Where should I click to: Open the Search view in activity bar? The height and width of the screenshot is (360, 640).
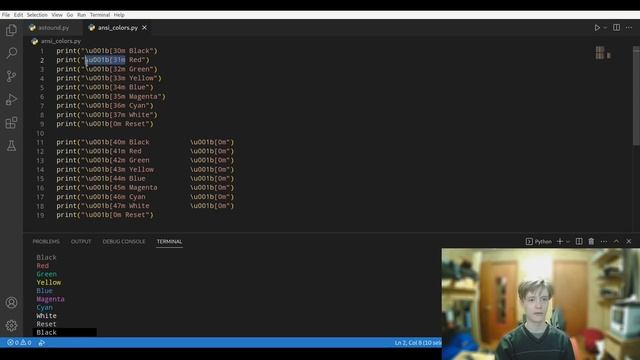click(x=11, y=53)
